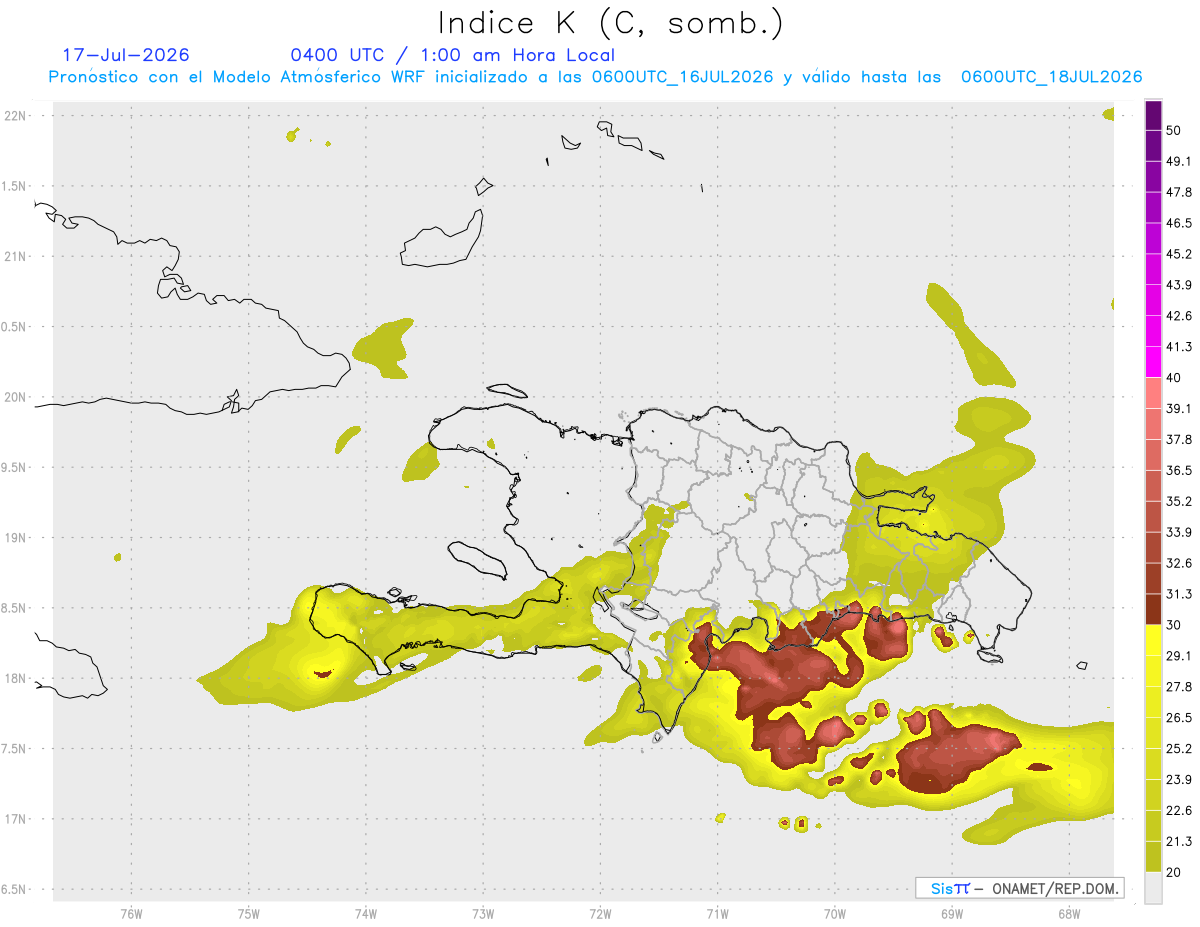Image resolution: width=1200 pixels, height=927 pixels.
Task: Click the salmon swatch between 39.1 and 40
Action: click(1153, 393)
